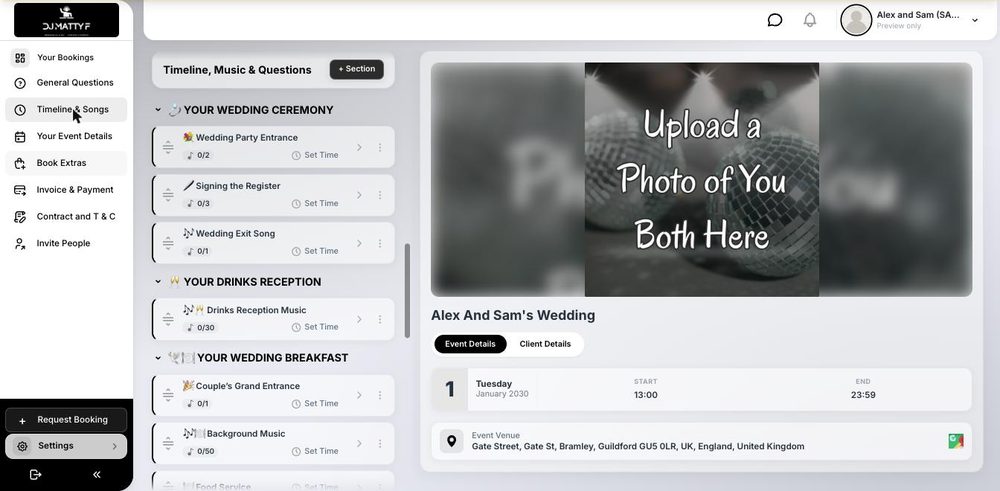
Task: Open the notifications bell
Action: 809,20
